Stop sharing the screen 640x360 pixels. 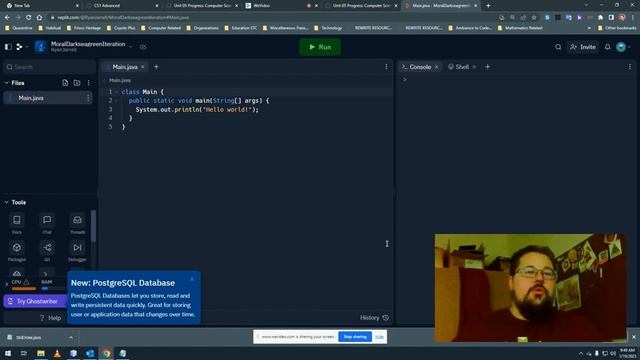[355, 337]
